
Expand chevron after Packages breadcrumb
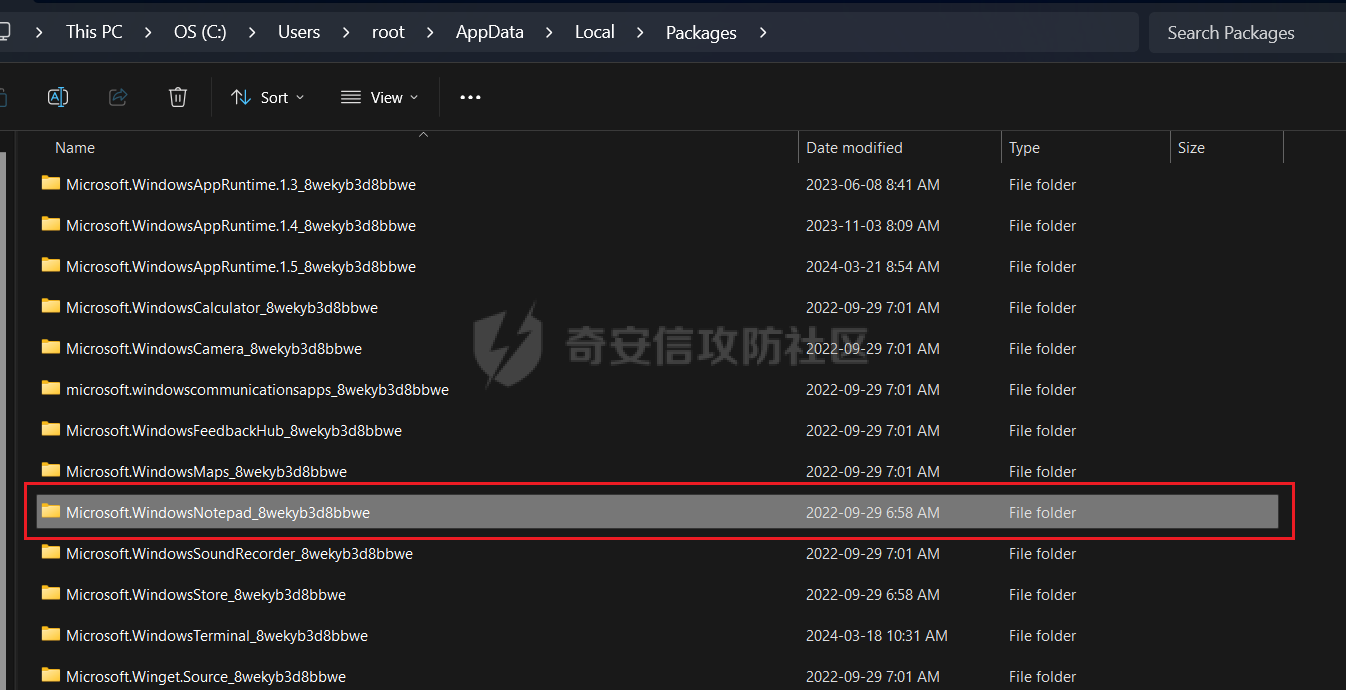coord(763,32)
